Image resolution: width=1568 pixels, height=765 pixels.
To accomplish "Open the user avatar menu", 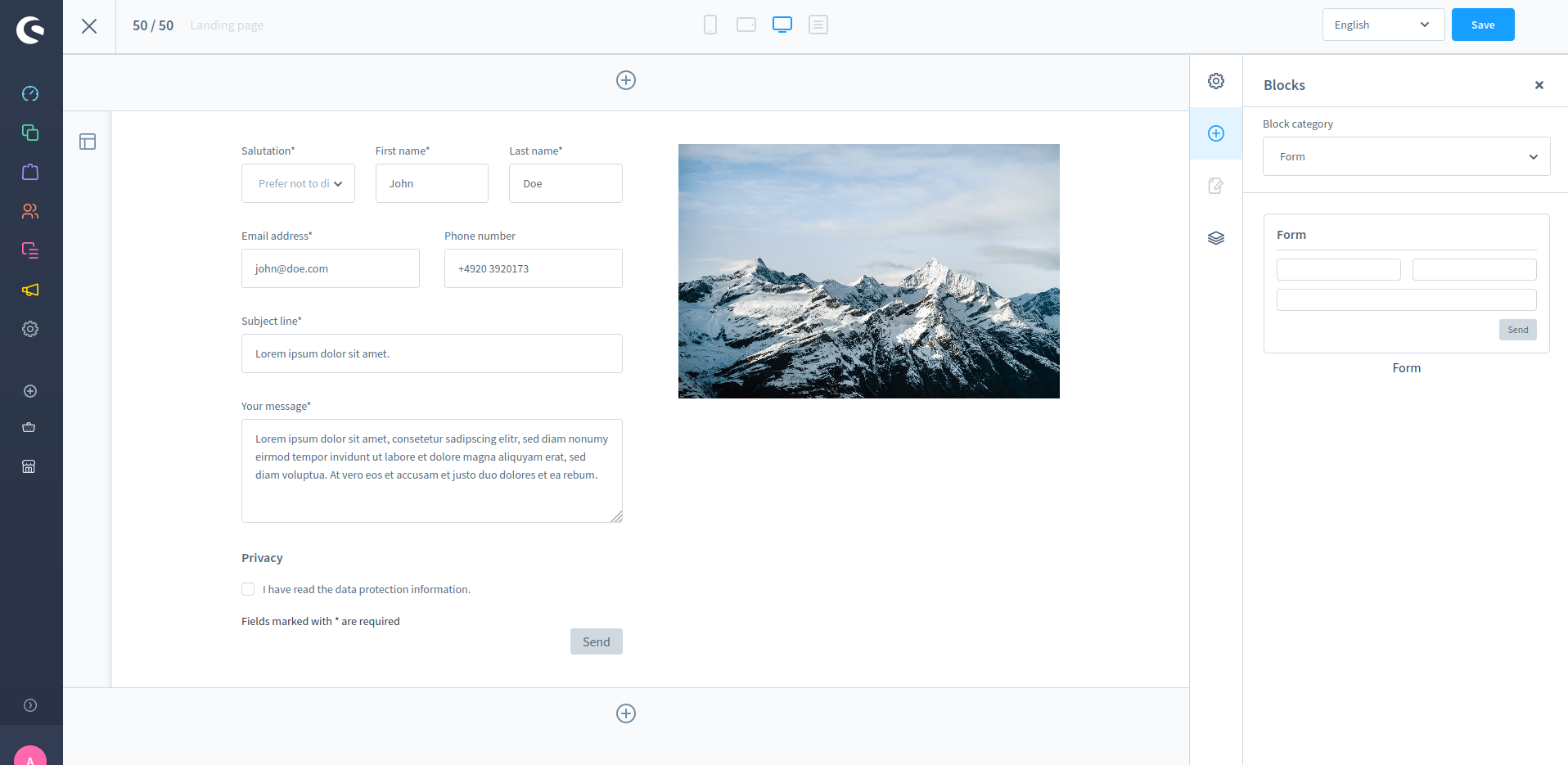I will [30, 756].
